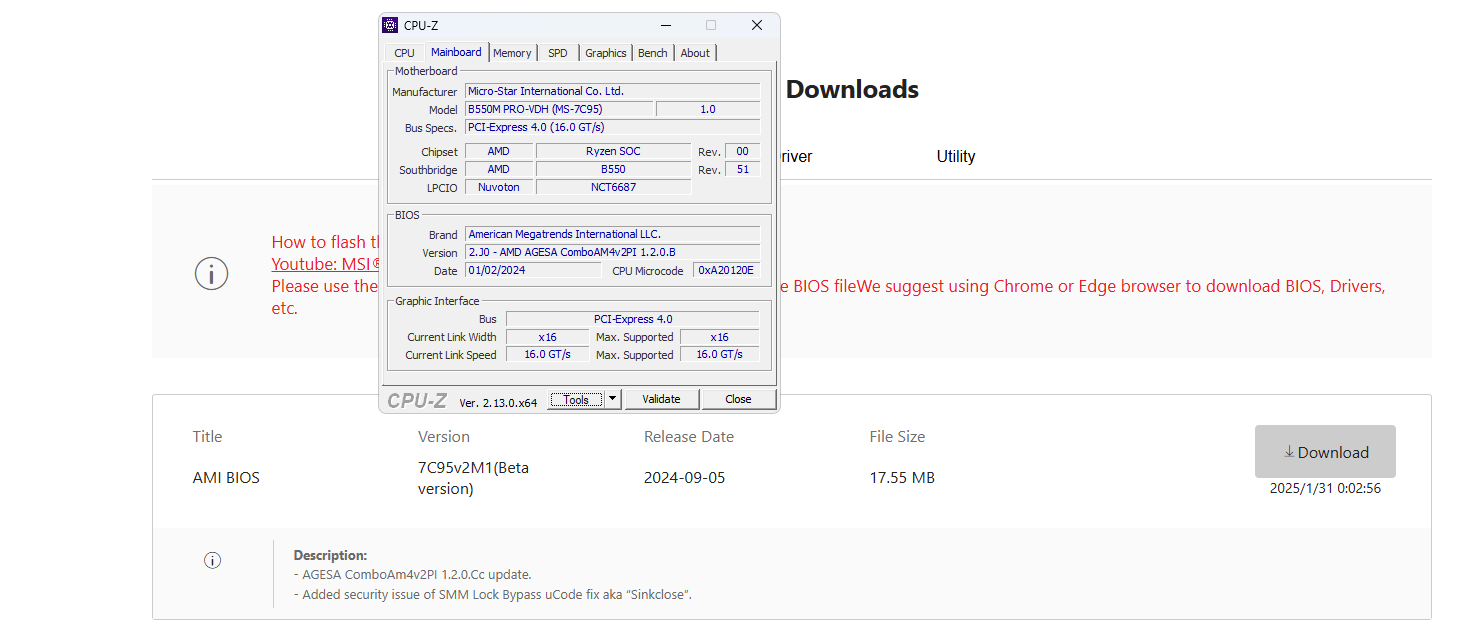Close the CPU-Z window via title bar X
Image resolution: width=1463 pixels, height=628 pixels.
(757, 25)
